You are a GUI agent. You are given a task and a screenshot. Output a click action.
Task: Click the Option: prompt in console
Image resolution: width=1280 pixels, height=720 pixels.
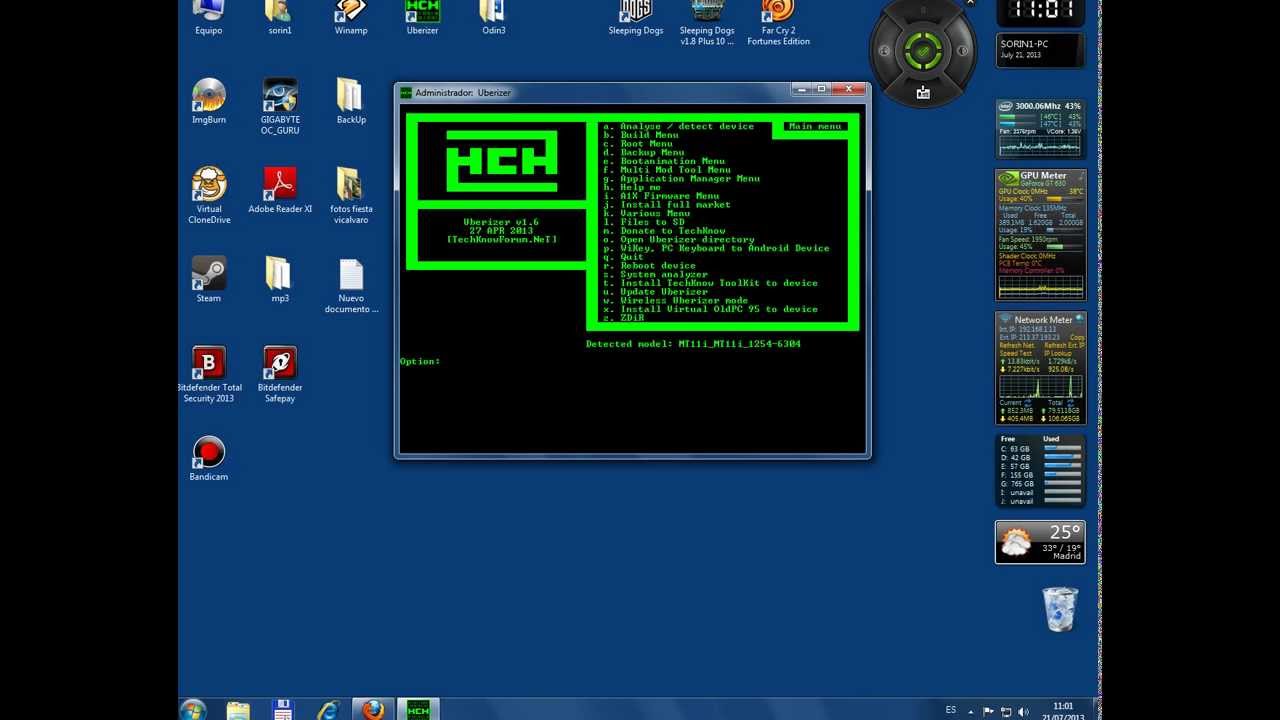pos(420,361)
